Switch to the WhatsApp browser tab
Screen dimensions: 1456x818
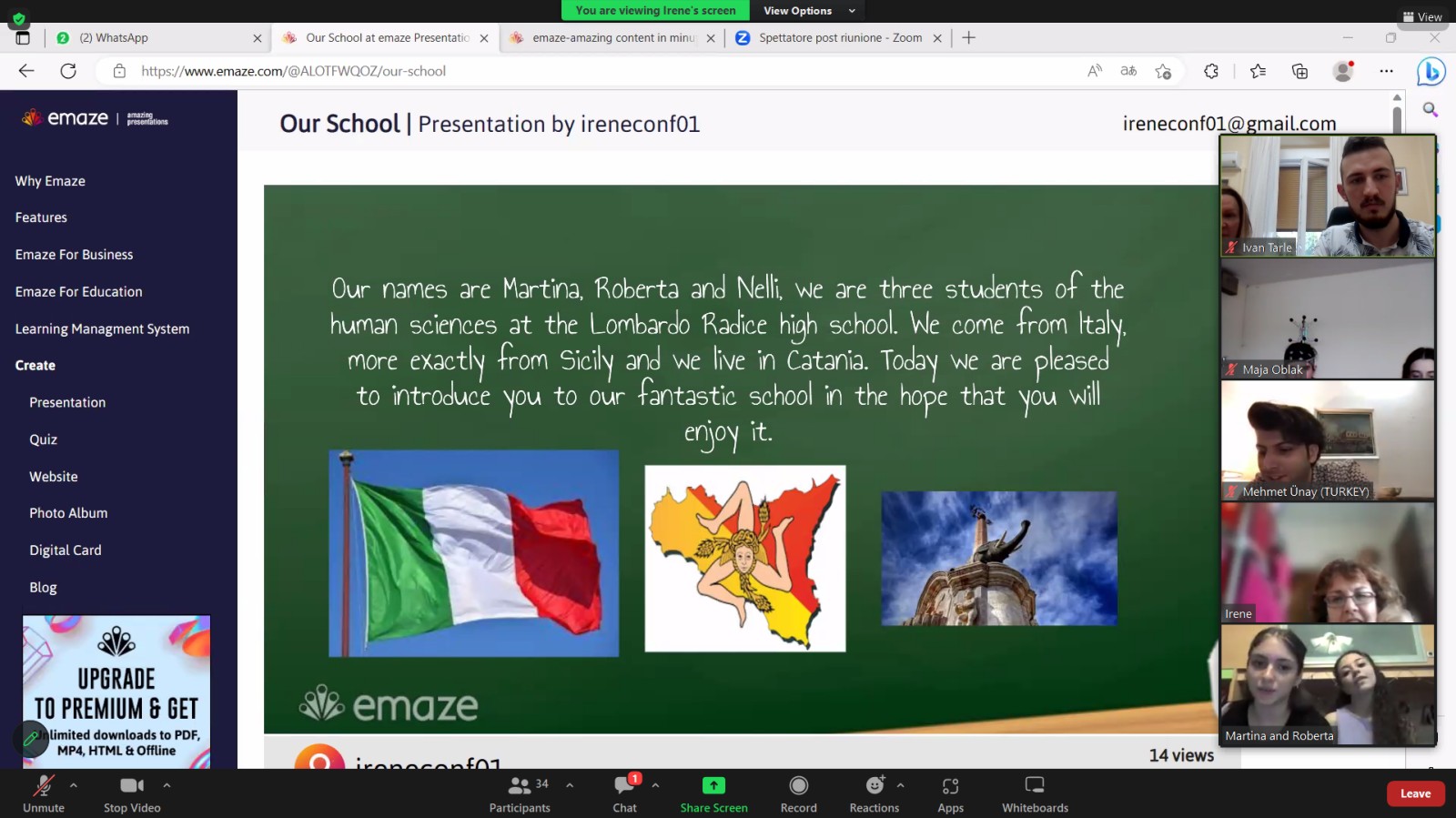coord(155,38)
